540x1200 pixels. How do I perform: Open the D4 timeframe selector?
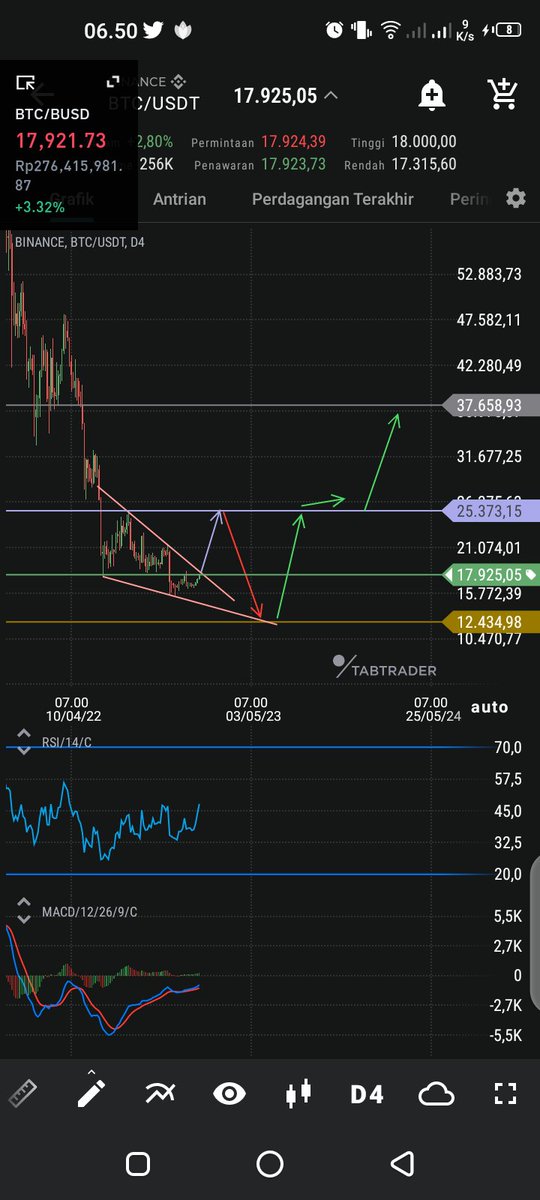click(367, 1094)
